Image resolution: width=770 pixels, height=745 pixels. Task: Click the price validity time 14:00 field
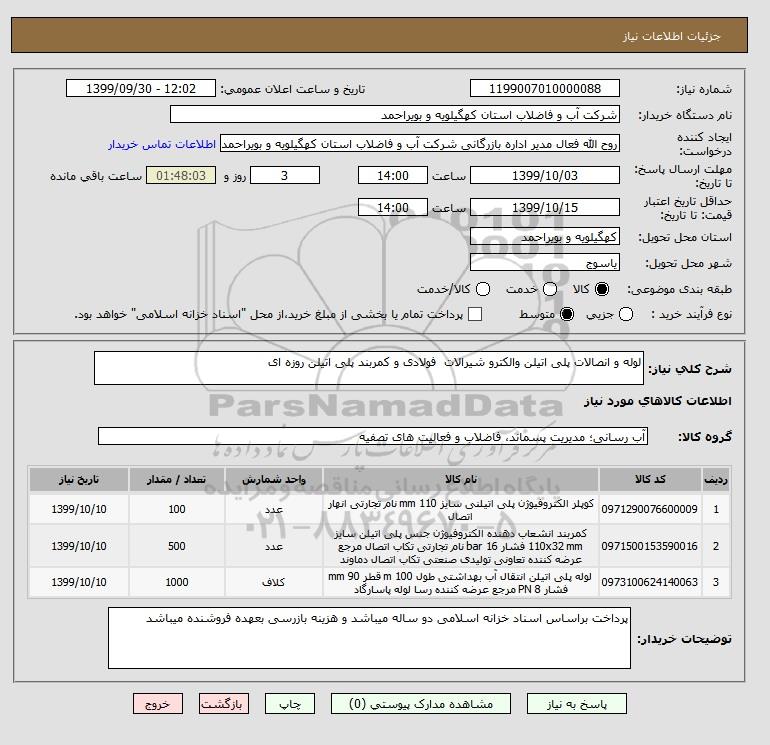(x=393, y=207)
